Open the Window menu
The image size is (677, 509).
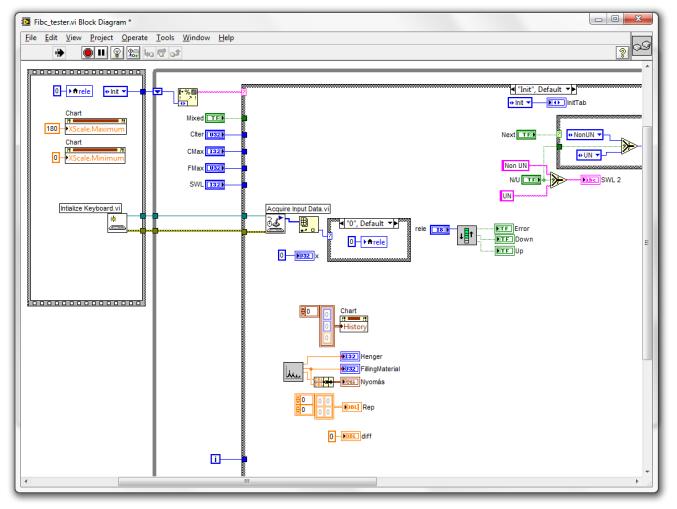196,38
